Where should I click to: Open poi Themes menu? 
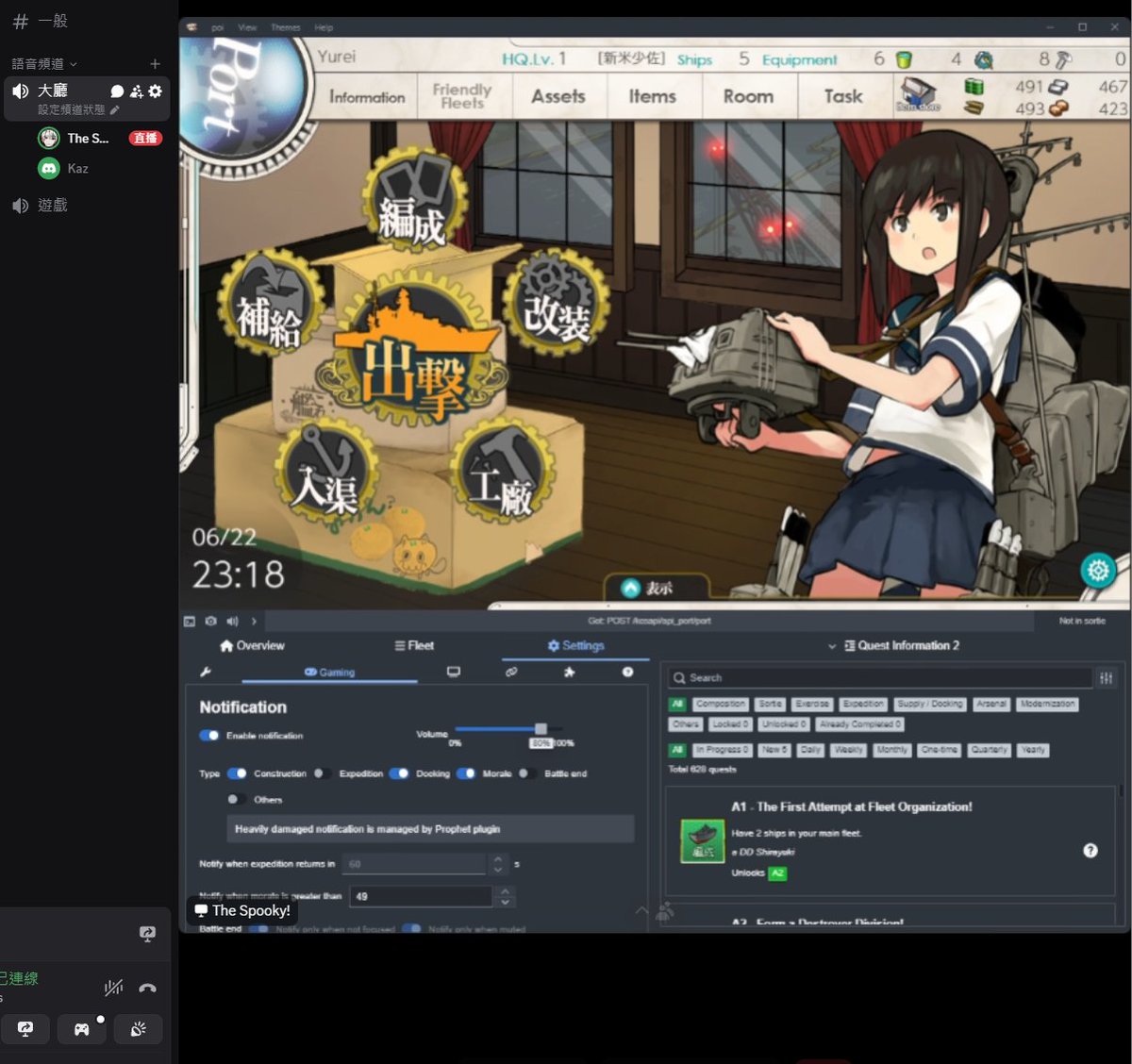(285, 27)
